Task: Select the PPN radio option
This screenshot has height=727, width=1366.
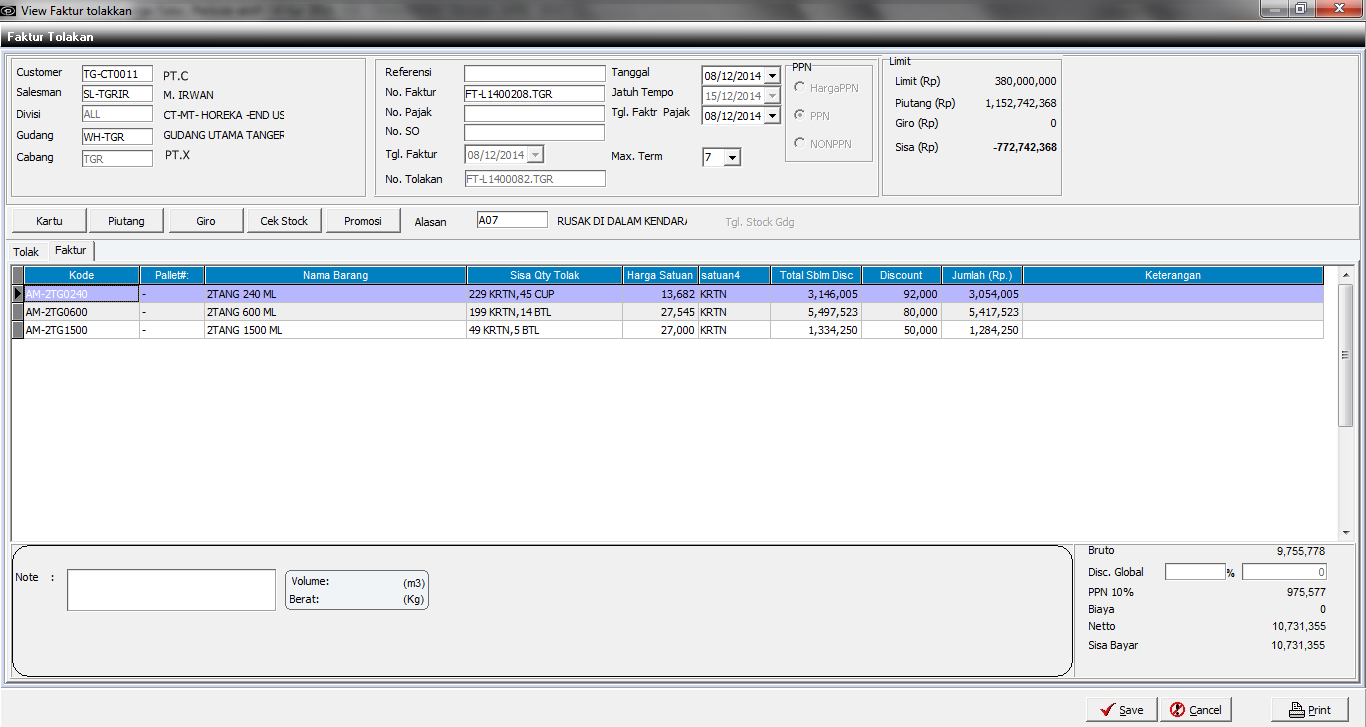Action: [800, 116]
